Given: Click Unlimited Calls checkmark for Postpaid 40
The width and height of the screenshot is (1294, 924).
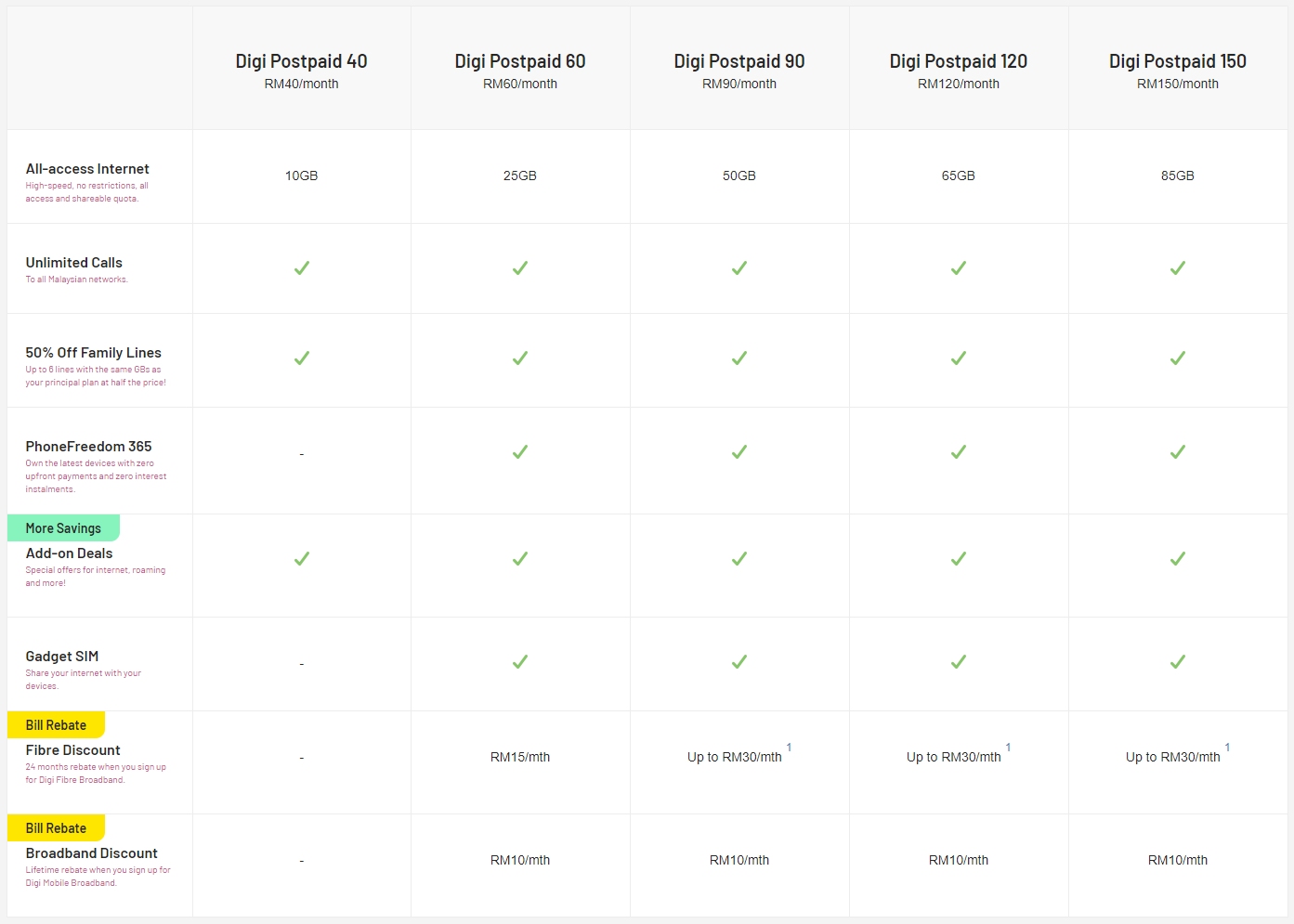Looking at the screenshot, I should click(302, 268).
